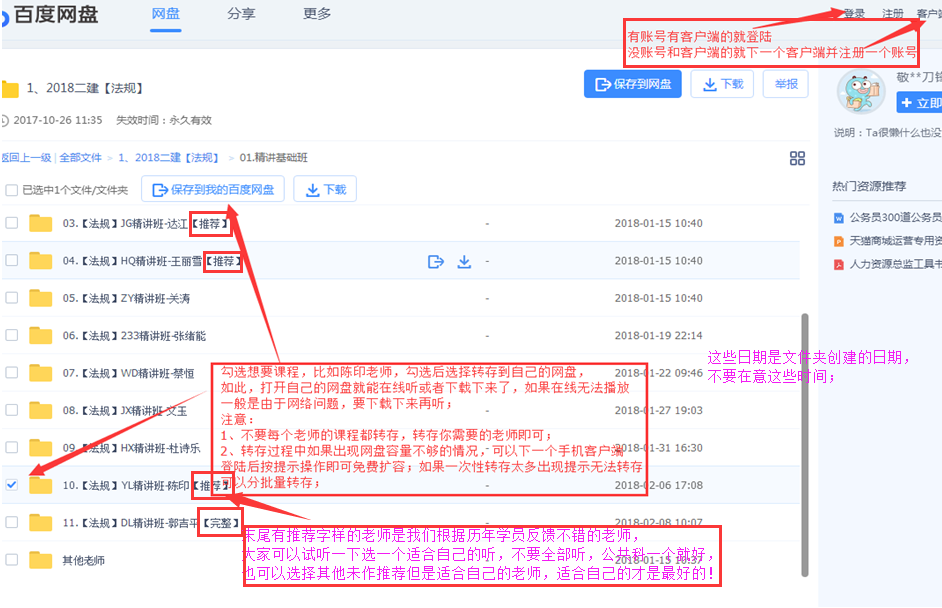The image size is (942, 608).
Task: Open recommended resource 公务员300道公务员
Action: [x=895, y=217]
